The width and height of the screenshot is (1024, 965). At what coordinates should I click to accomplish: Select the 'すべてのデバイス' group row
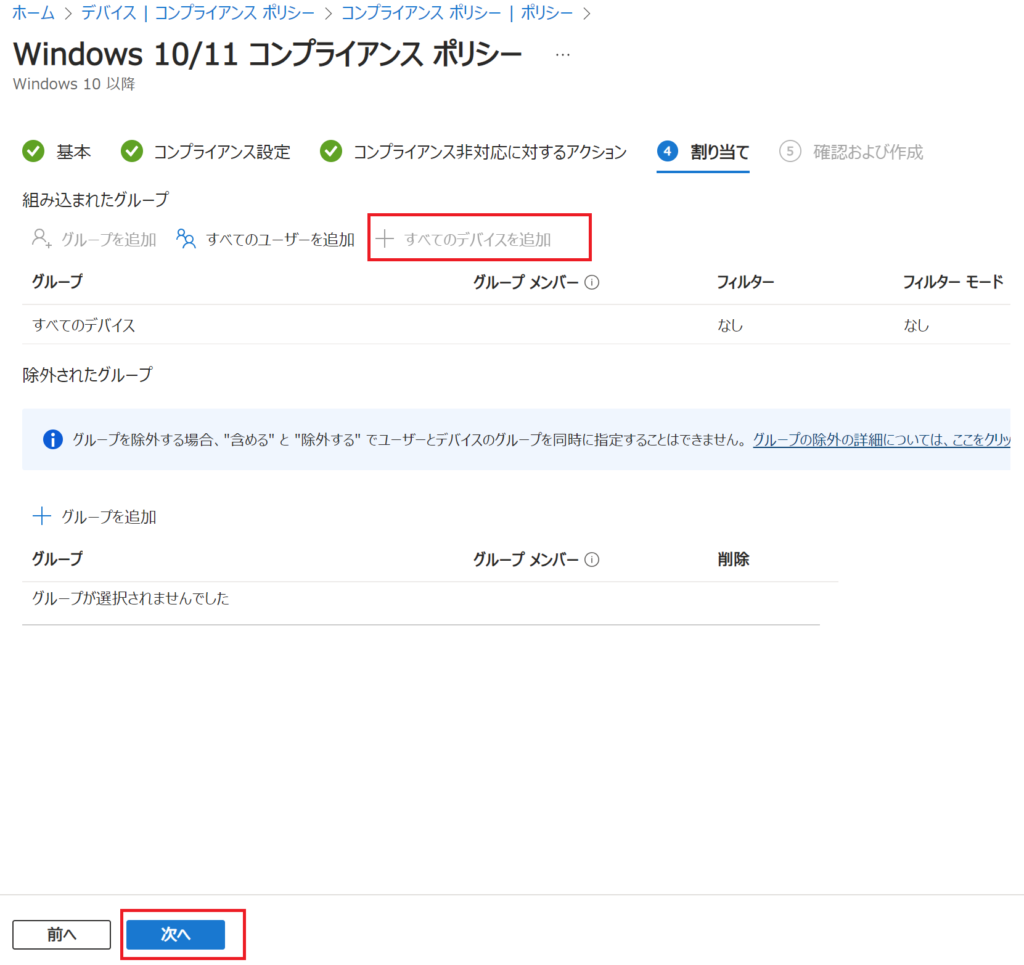84,325
